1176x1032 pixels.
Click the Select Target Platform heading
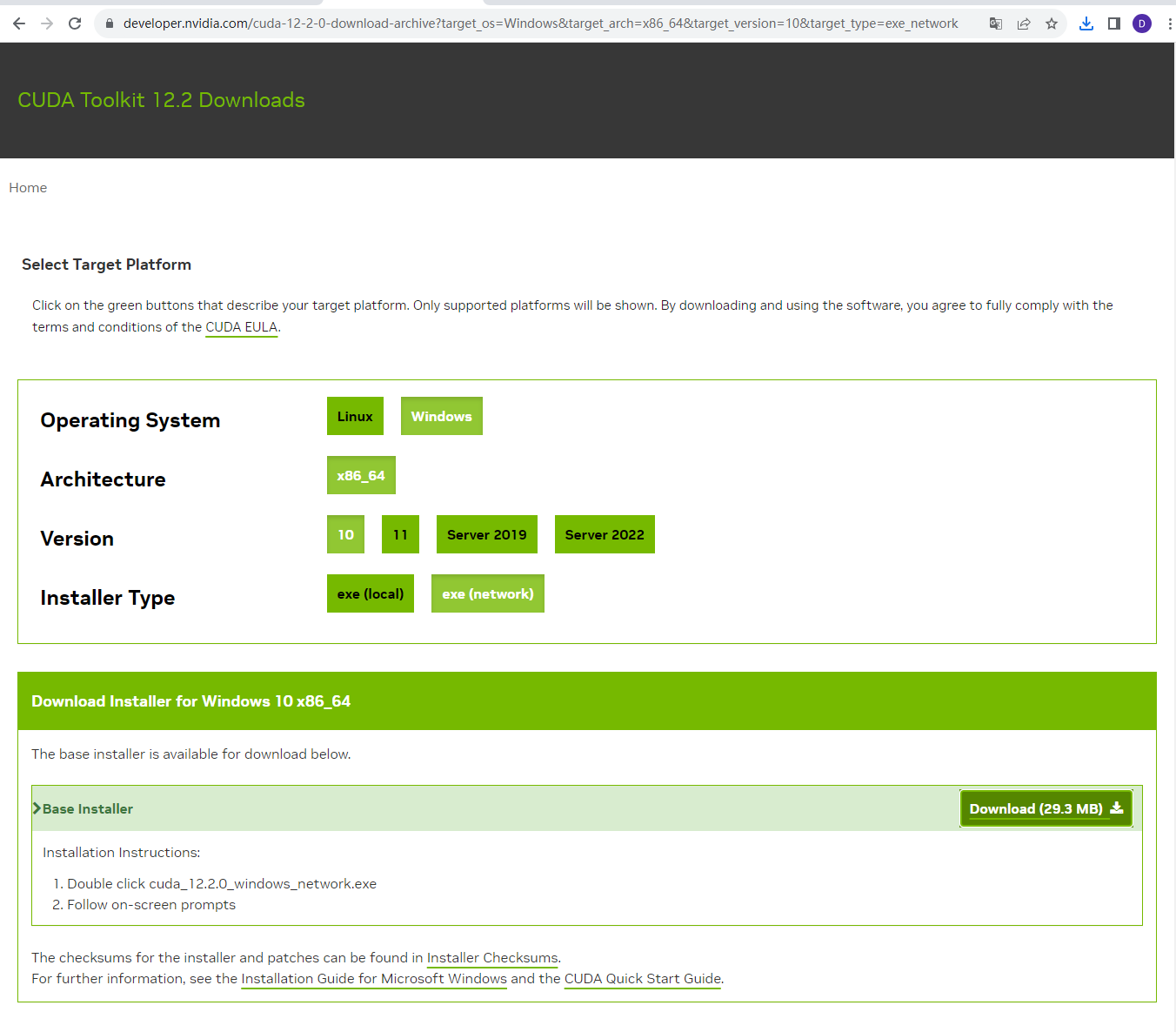106,265
